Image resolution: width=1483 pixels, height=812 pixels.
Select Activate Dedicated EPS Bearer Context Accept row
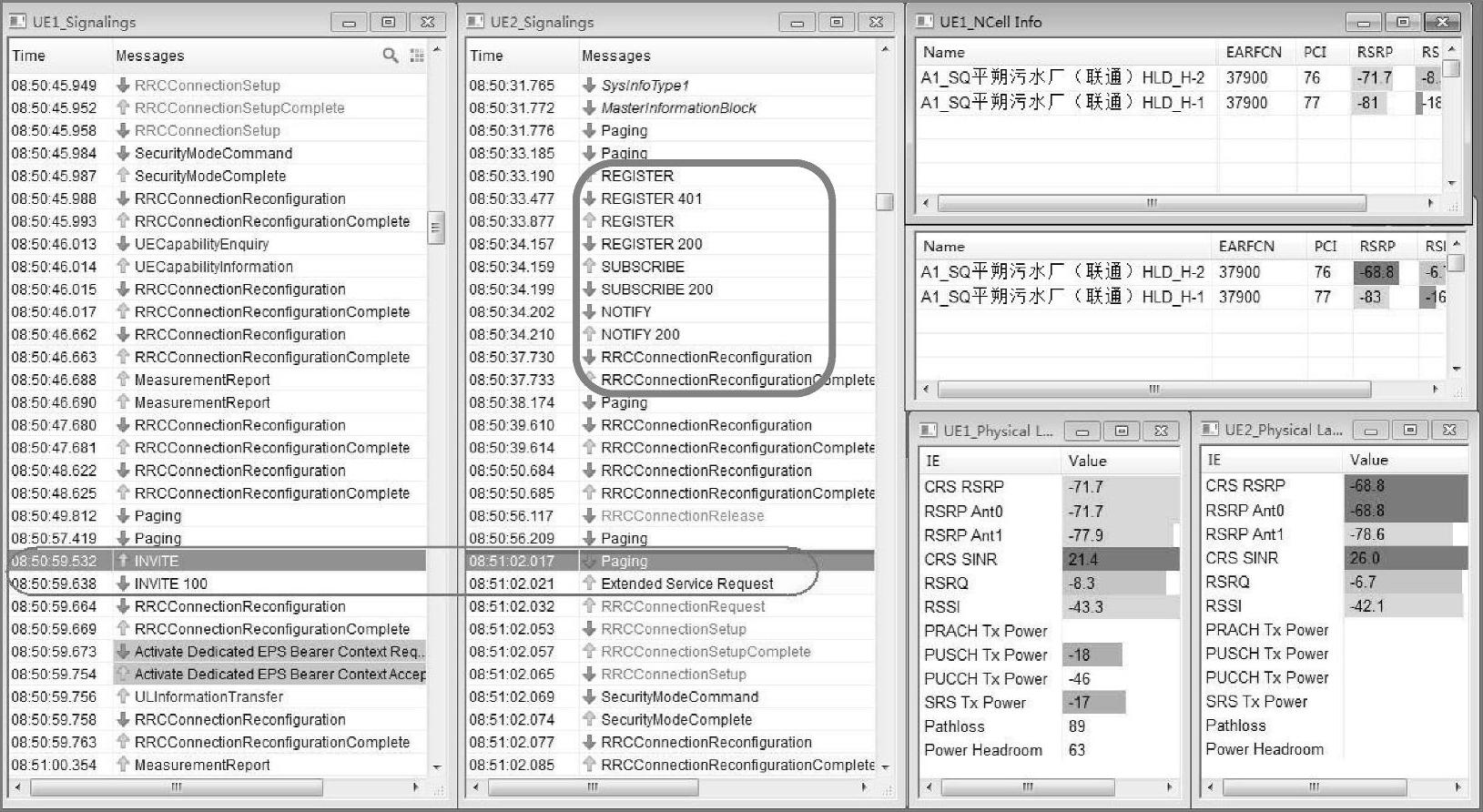click(218, 675)
